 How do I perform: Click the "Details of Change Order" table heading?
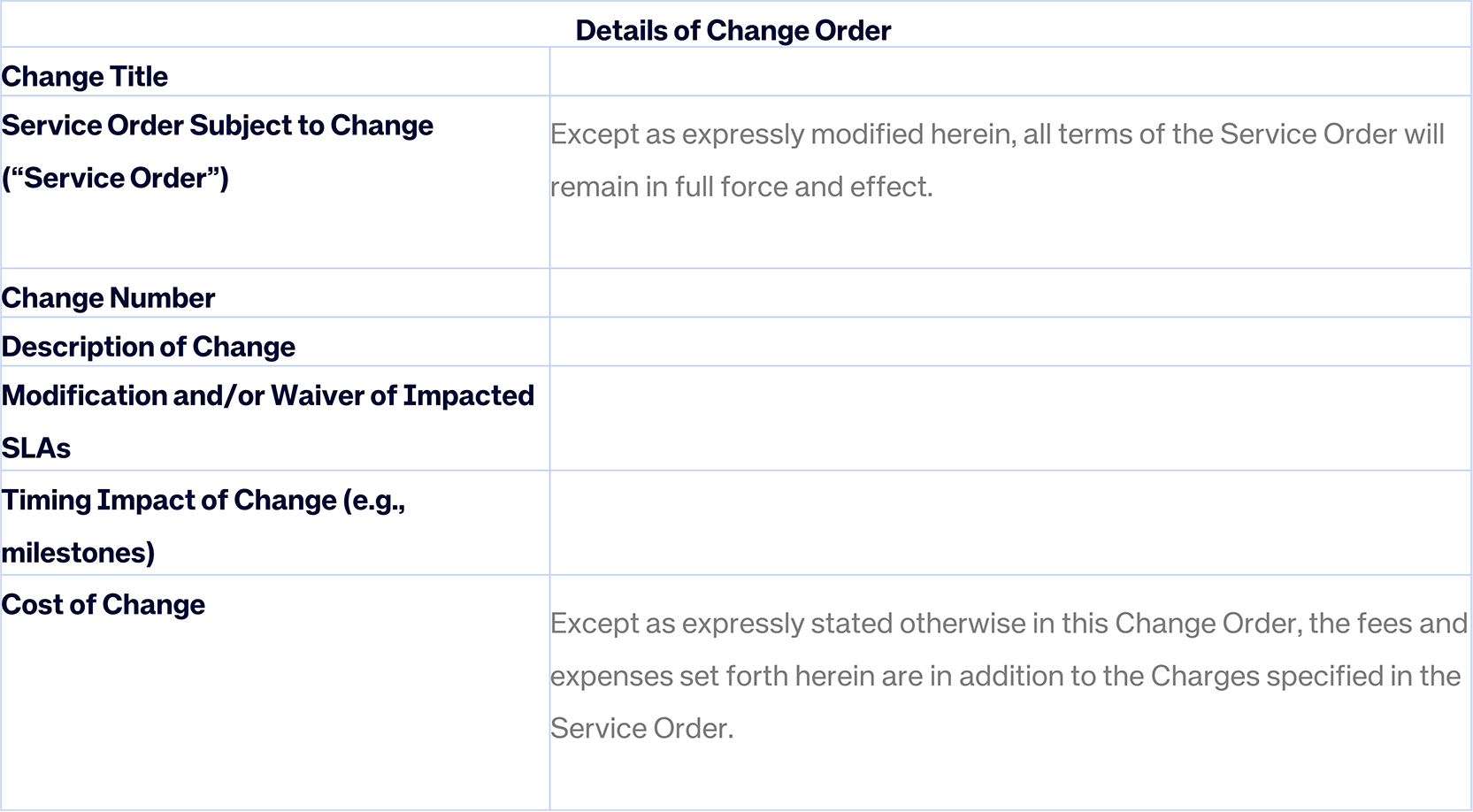tap(733, 31)
